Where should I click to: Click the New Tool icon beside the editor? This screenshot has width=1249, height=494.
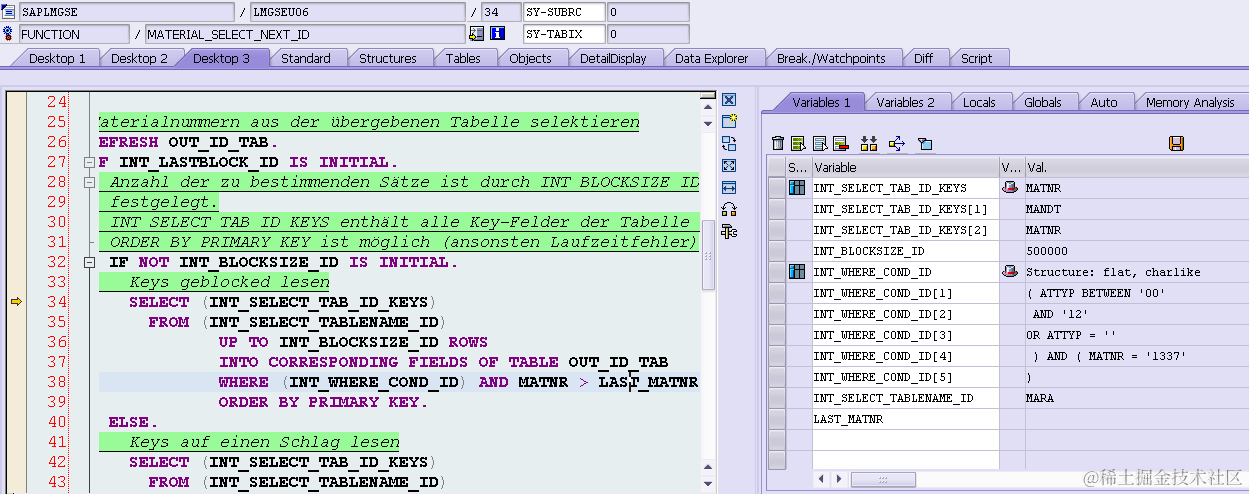tap(729, 121)
